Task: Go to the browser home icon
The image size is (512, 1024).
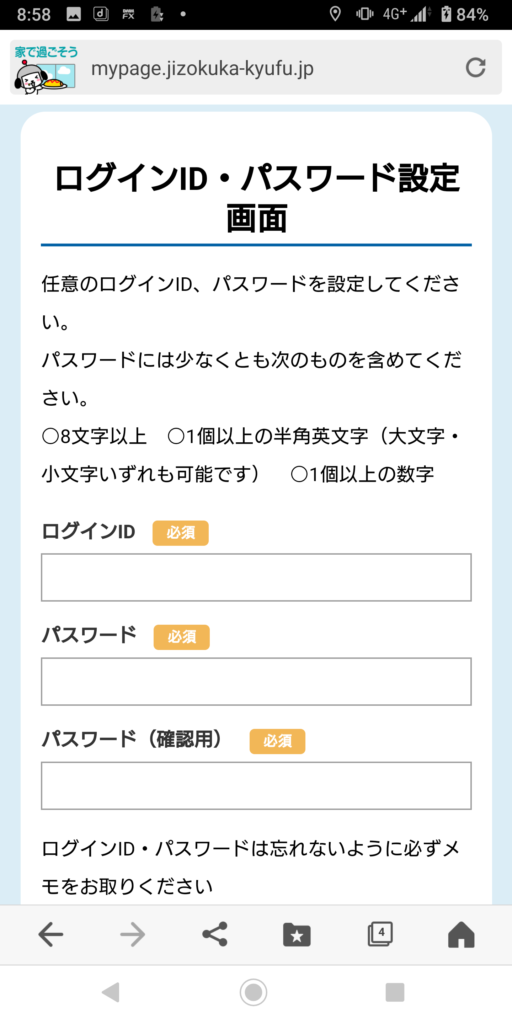Action: click(x=461, y=935)
